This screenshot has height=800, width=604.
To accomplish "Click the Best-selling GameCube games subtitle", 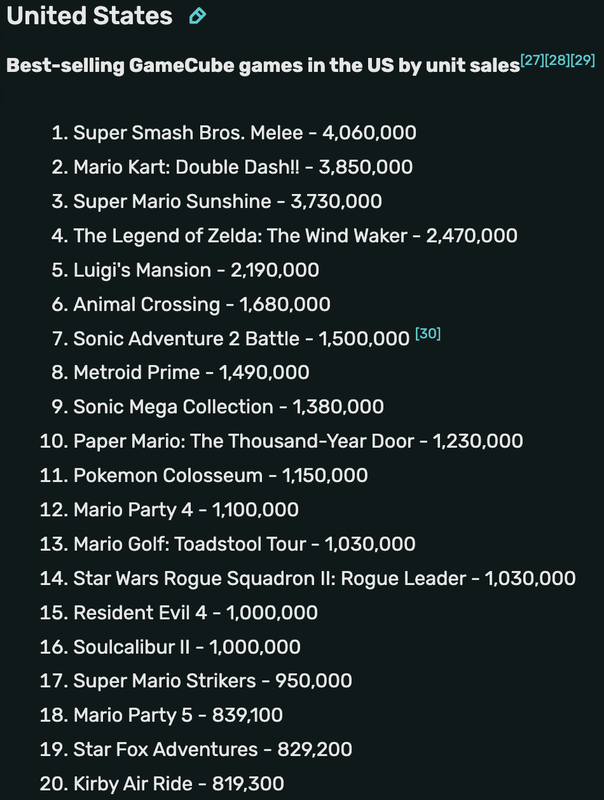I will tap(262, 66).
